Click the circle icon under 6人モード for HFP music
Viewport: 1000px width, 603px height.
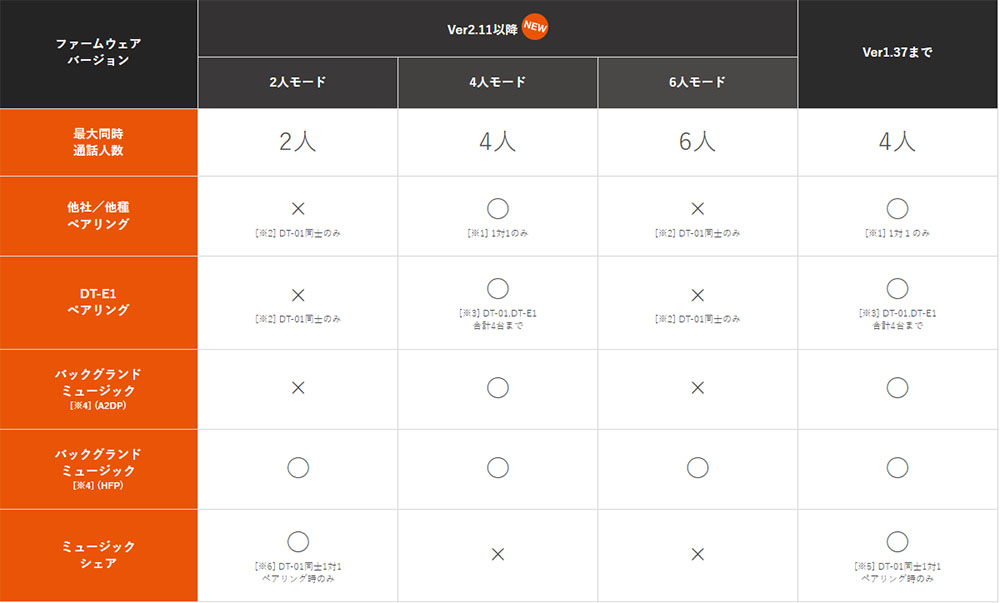point(698,468)
